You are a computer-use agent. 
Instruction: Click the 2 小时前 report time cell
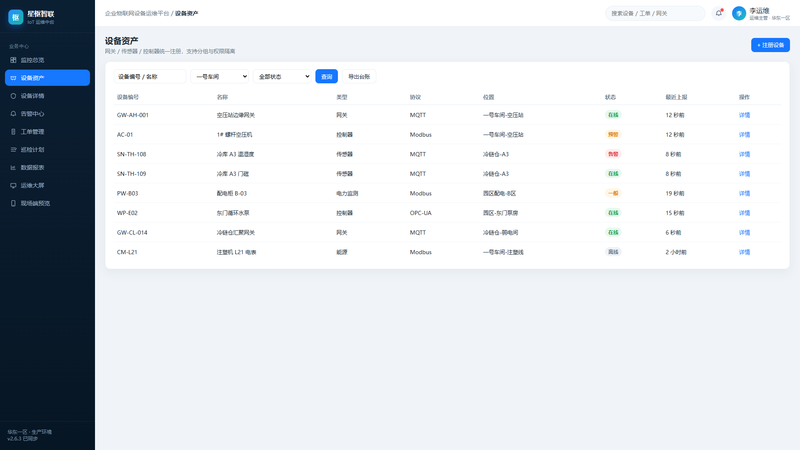pos(676,252)
